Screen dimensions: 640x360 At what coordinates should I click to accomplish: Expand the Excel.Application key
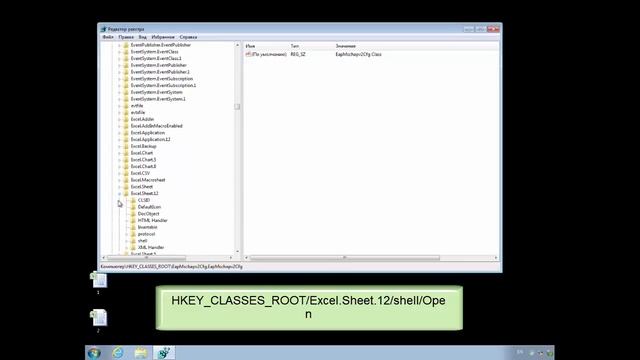pyautogui.click(x=120, y=133)
